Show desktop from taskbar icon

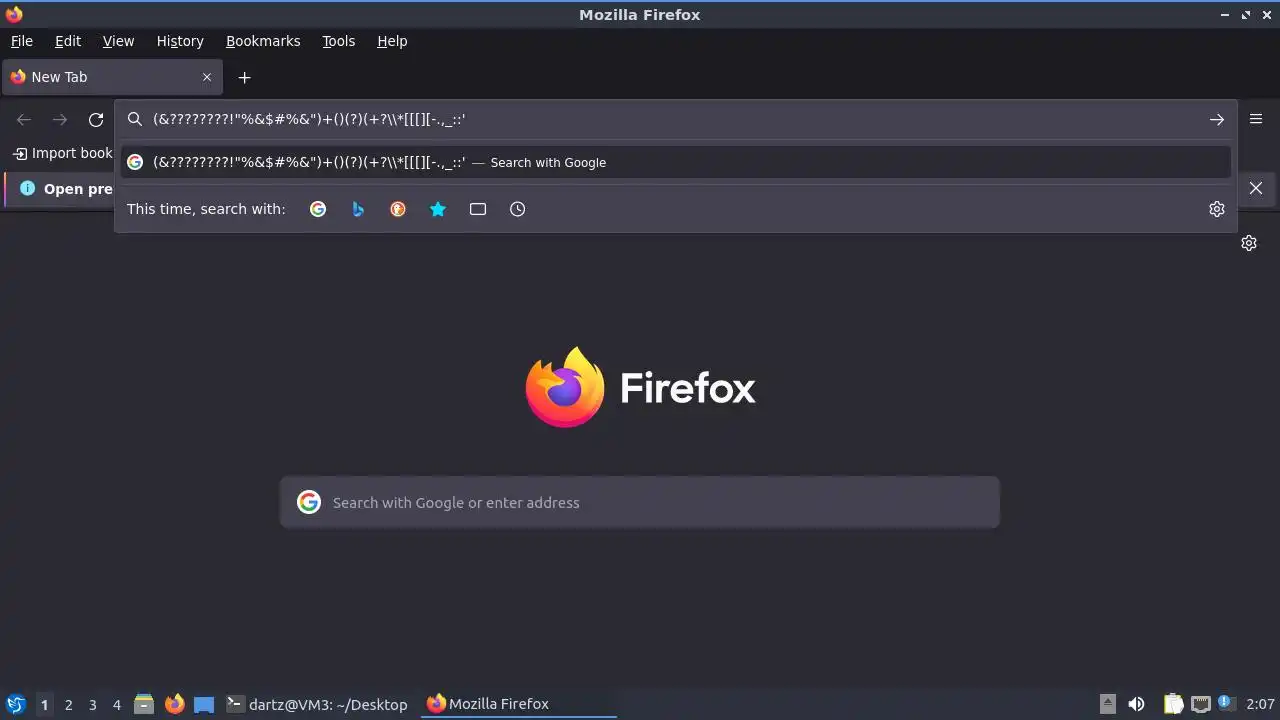pos(204,704)
